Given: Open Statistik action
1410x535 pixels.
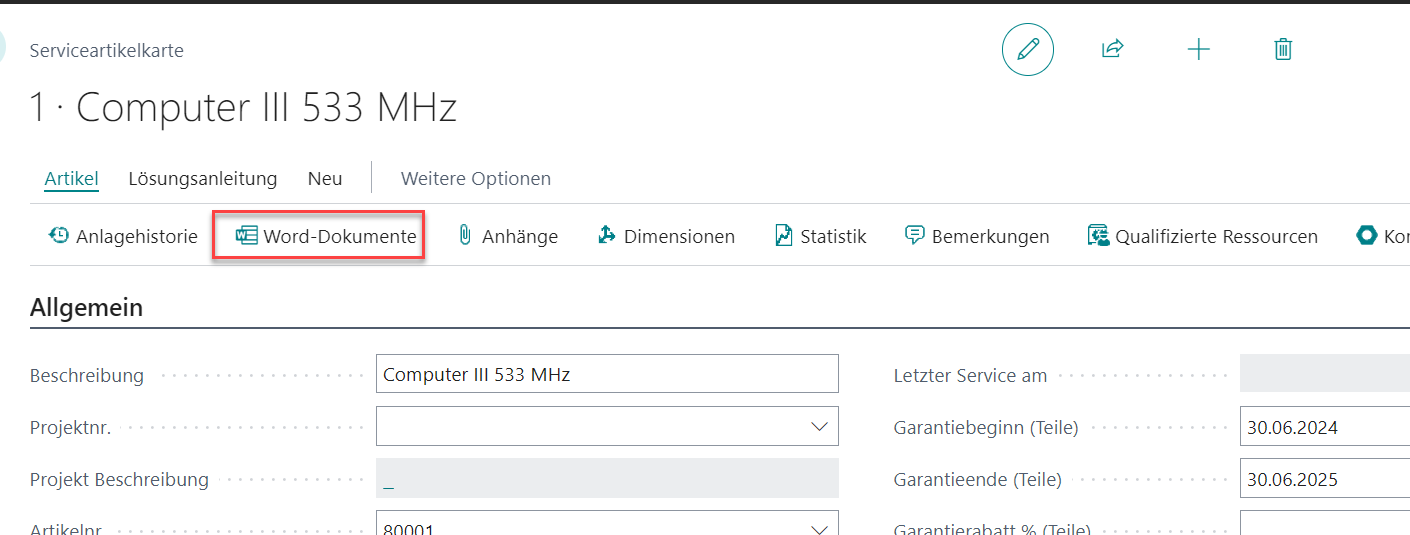Looking at the screenshot, I should point(821,236).
